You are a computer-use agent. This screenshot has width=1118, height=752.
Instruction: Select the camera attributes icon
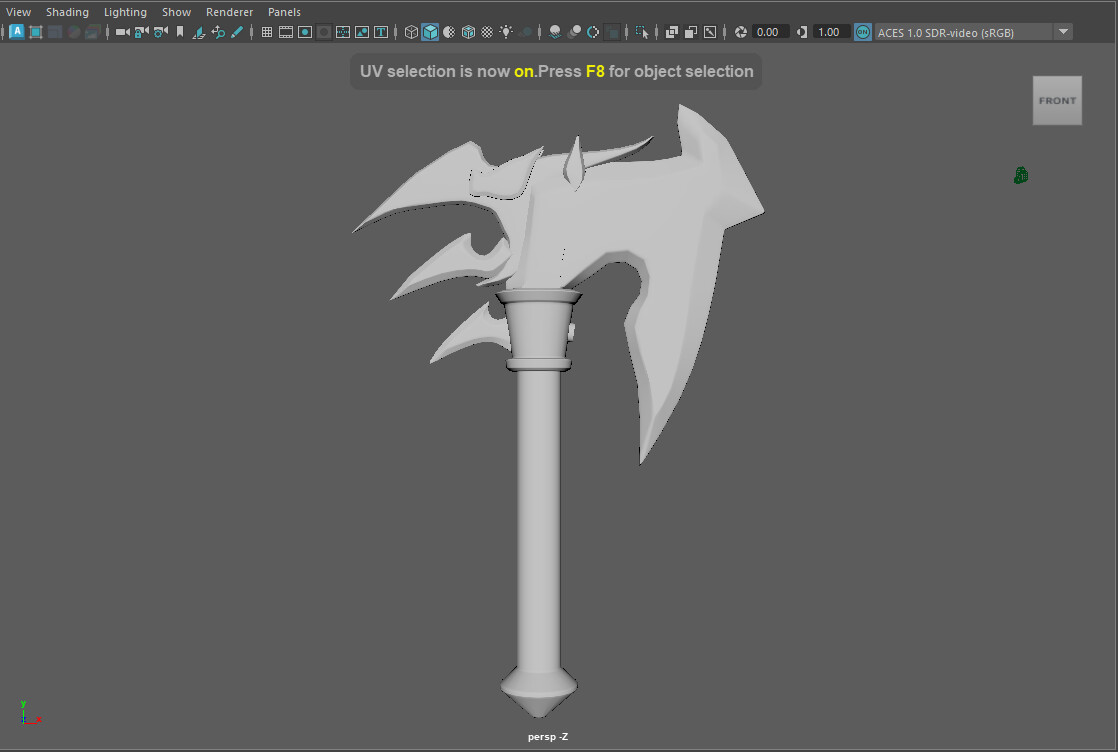tap(159, 31)
